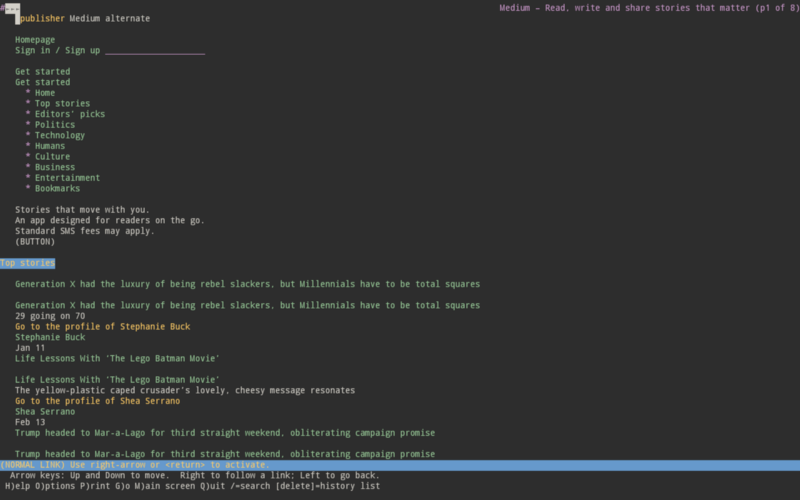This screenshot has height=500, width=800.
Task: Open Home in the navigation list
Action: (45, 93)
